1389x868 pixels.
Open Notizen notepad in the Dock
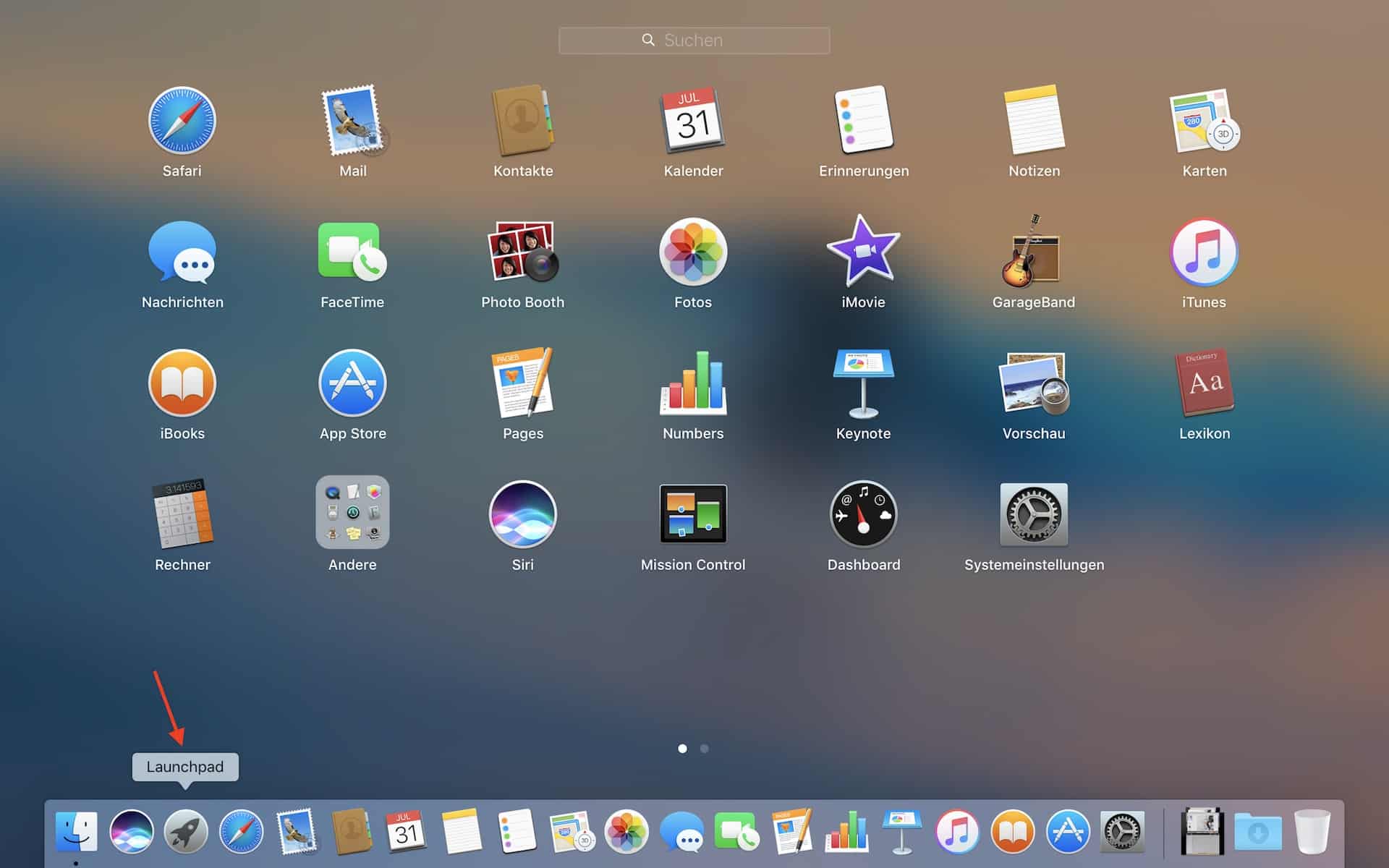tap(462, 832)
